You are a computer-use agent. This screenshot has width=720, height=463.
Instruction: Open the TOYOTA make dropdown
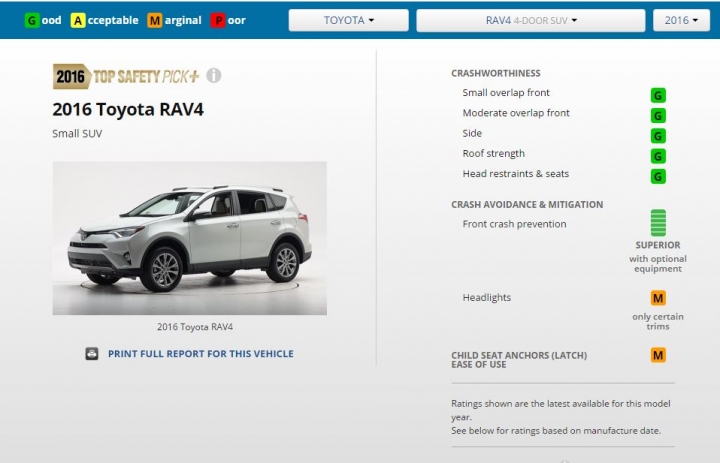[x=349, y=20]
